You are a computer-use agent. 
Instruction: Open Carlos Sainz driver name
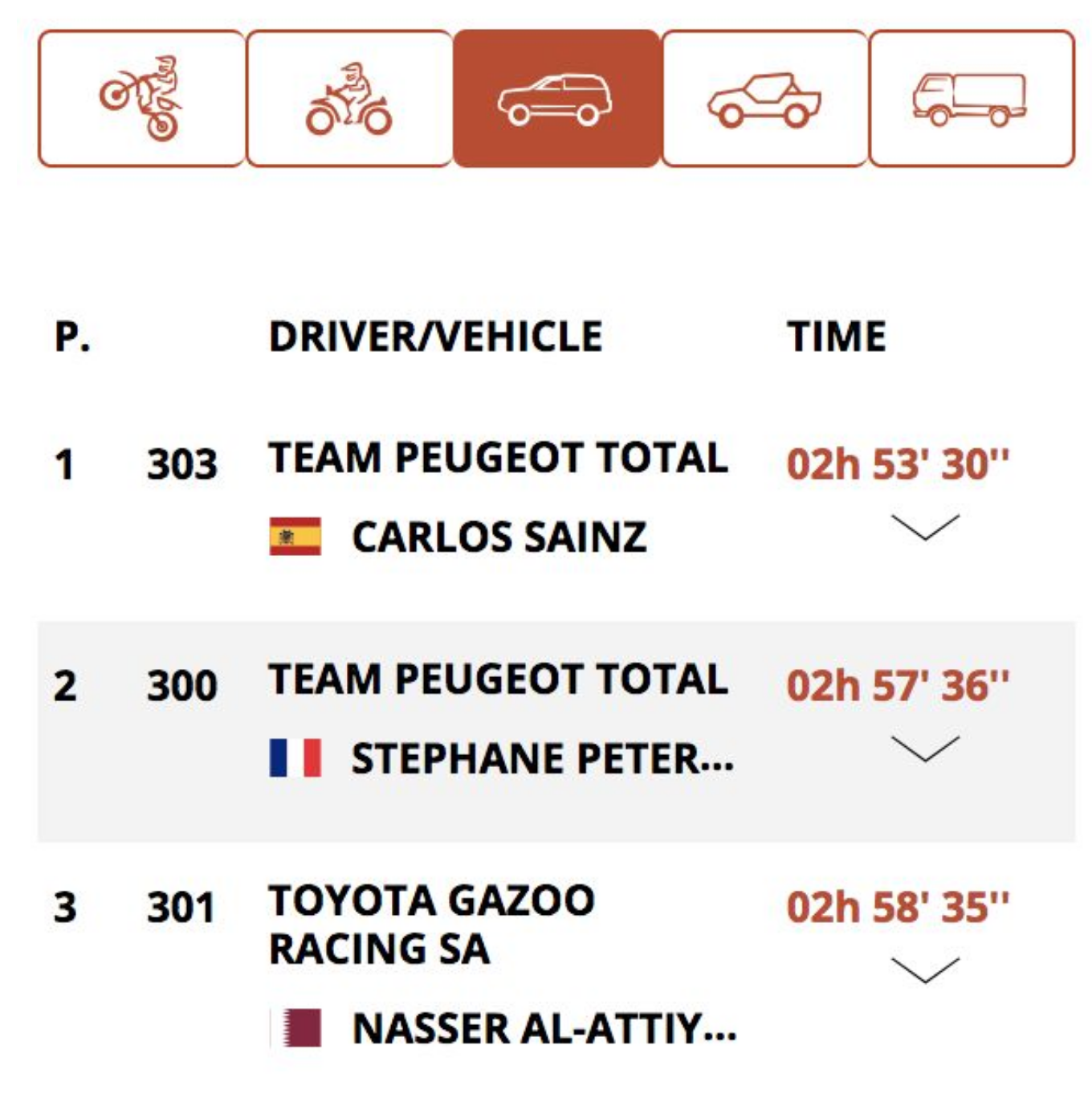tap(499, 537)
